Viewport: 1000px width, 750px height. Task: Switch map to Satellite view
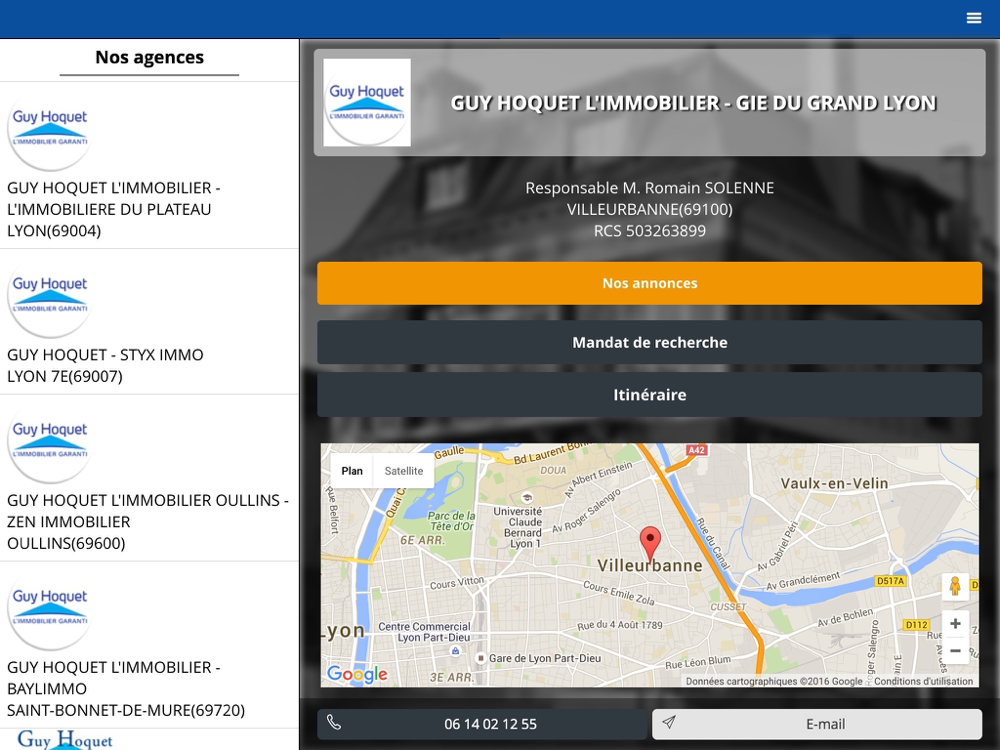coord(404,471)
